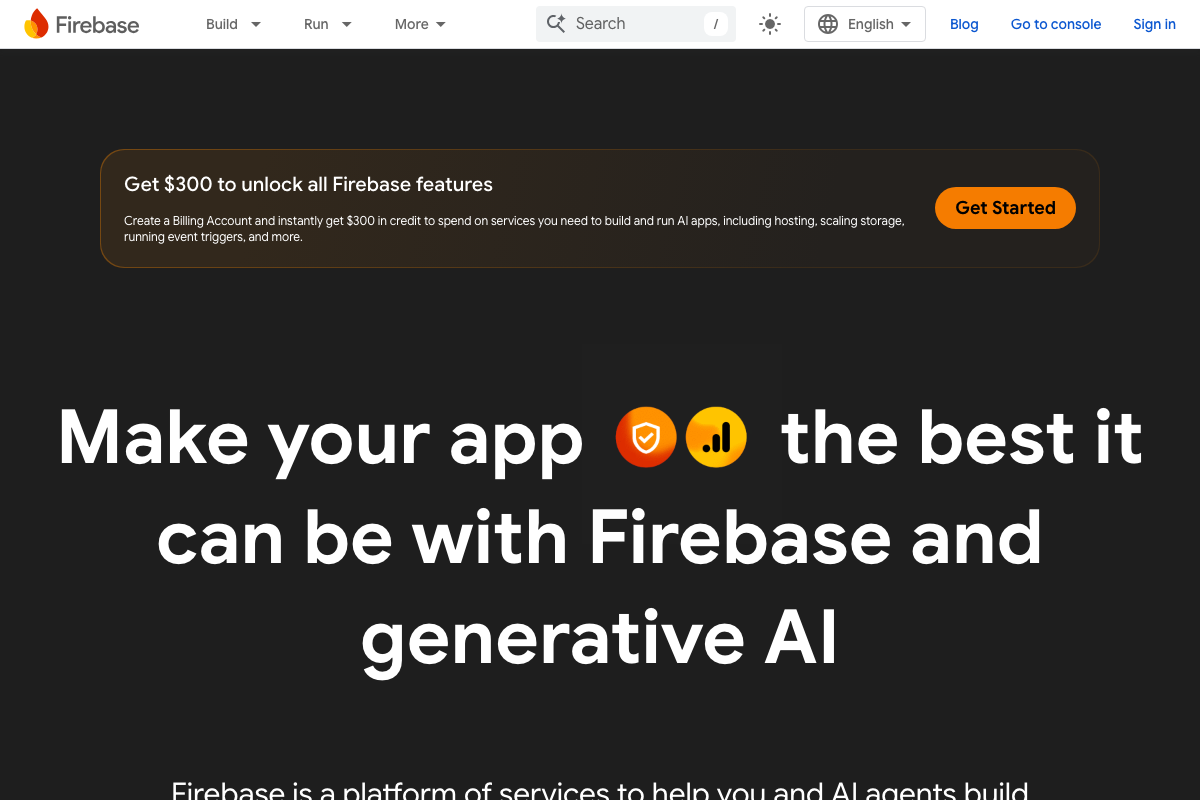
Task: Click the search sparkle magnifier icon
Action: coord(556,23)
